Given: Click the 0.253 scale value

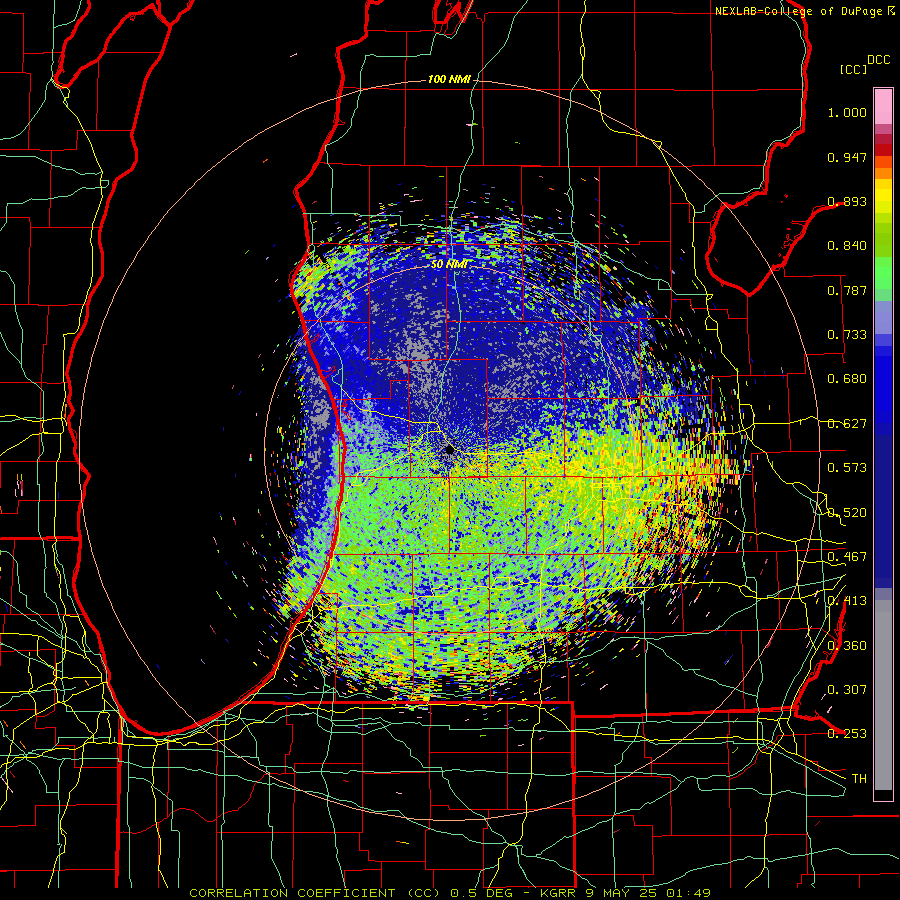Looking at the screenshot, I should pos(847,734).
